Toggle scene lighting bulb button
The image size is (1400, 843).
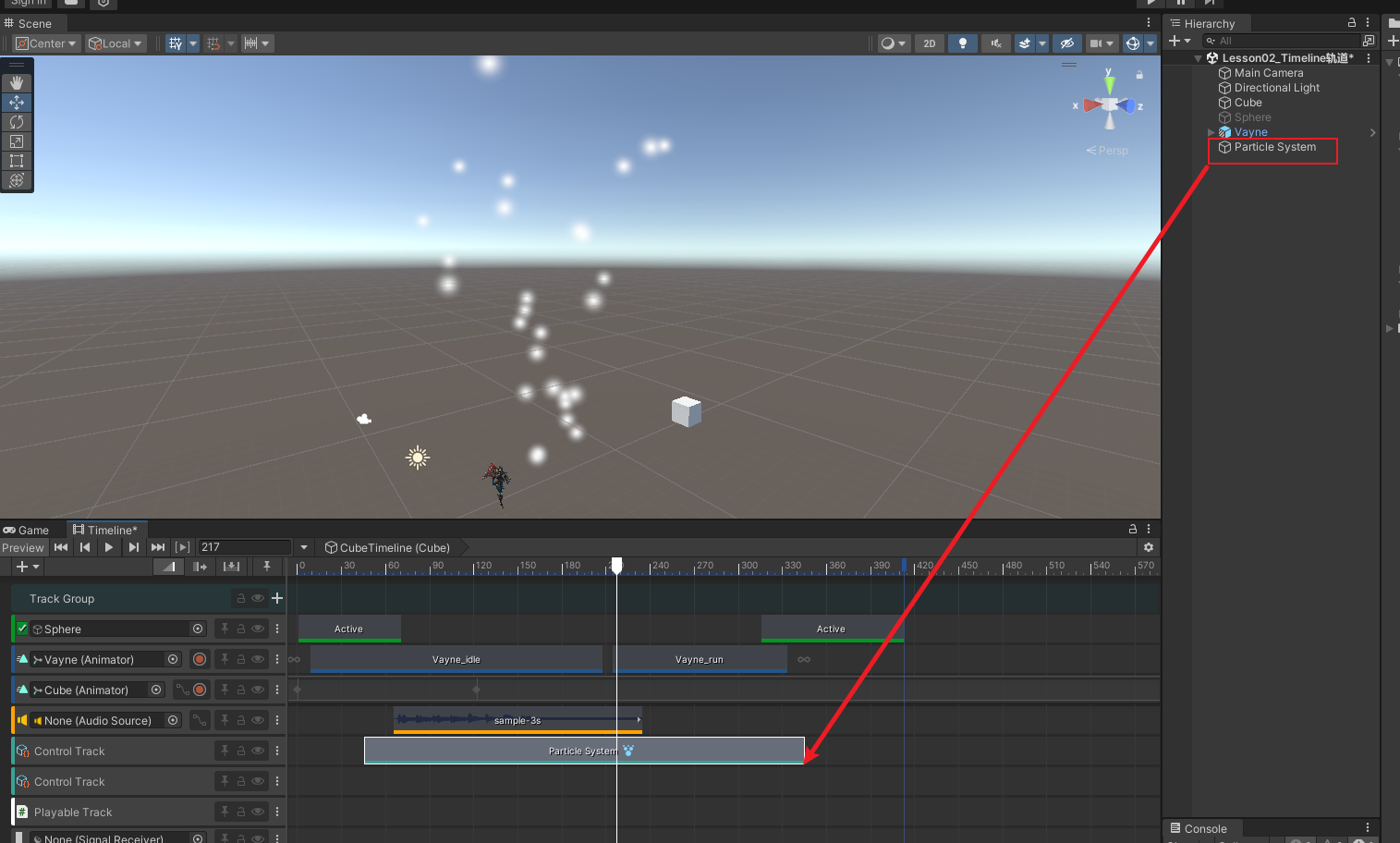(x=963, y=43)
